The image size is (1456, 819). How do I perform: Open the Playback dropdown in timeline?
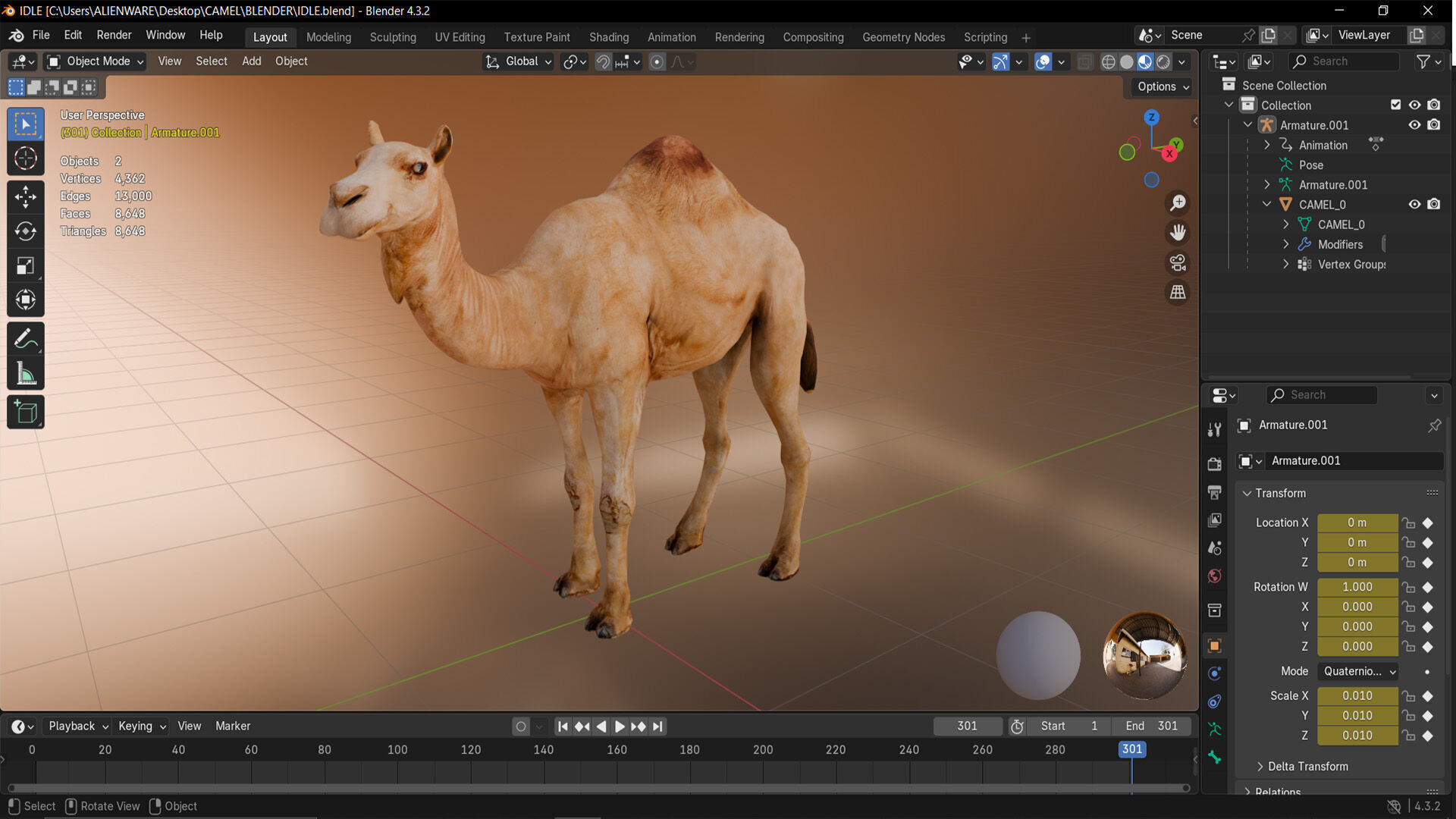pyautogui.click(x=78, y=726)
